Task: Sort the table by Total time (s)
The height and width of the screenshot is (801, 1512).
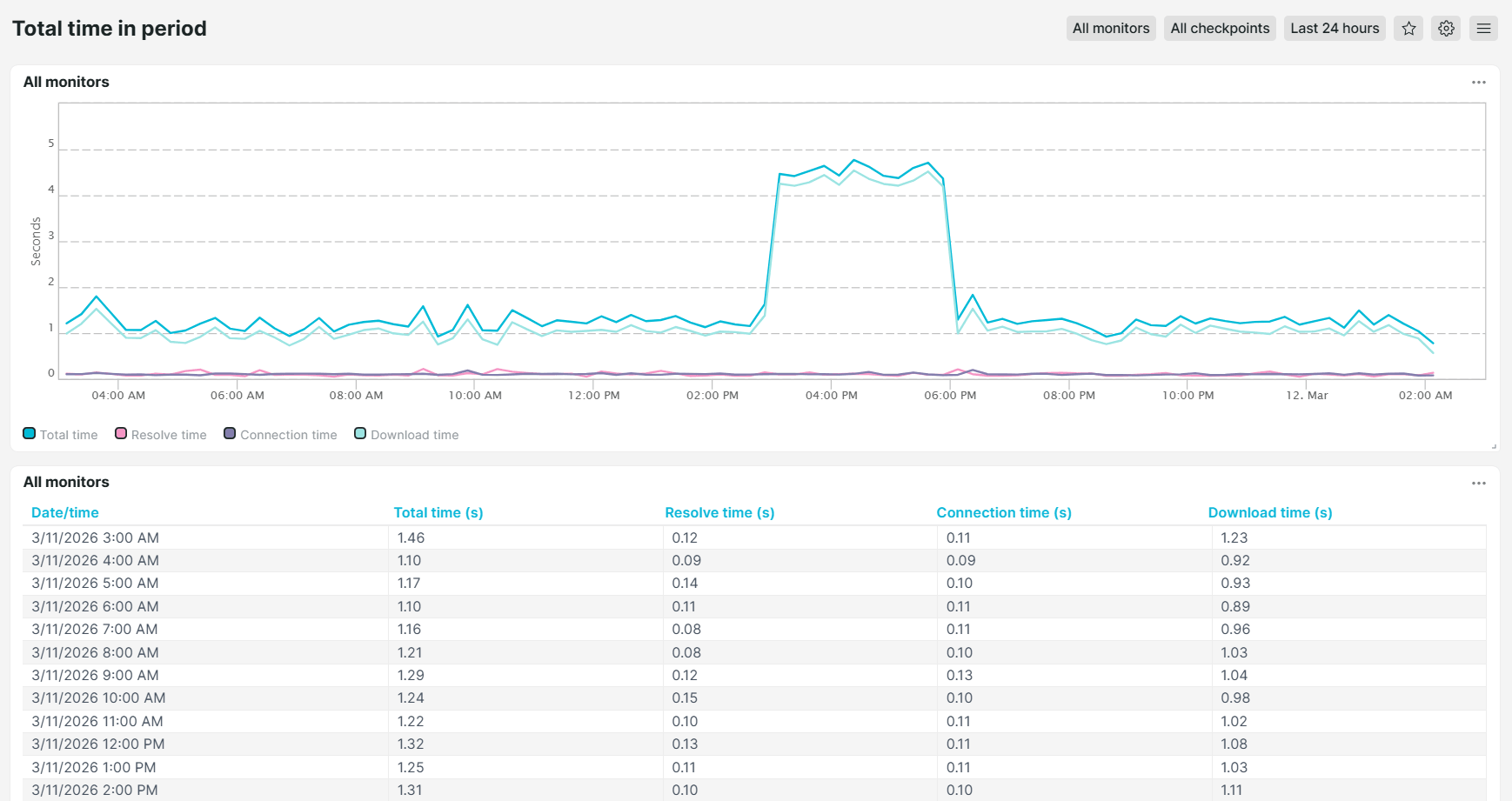Action: click(x=439, y=512)
